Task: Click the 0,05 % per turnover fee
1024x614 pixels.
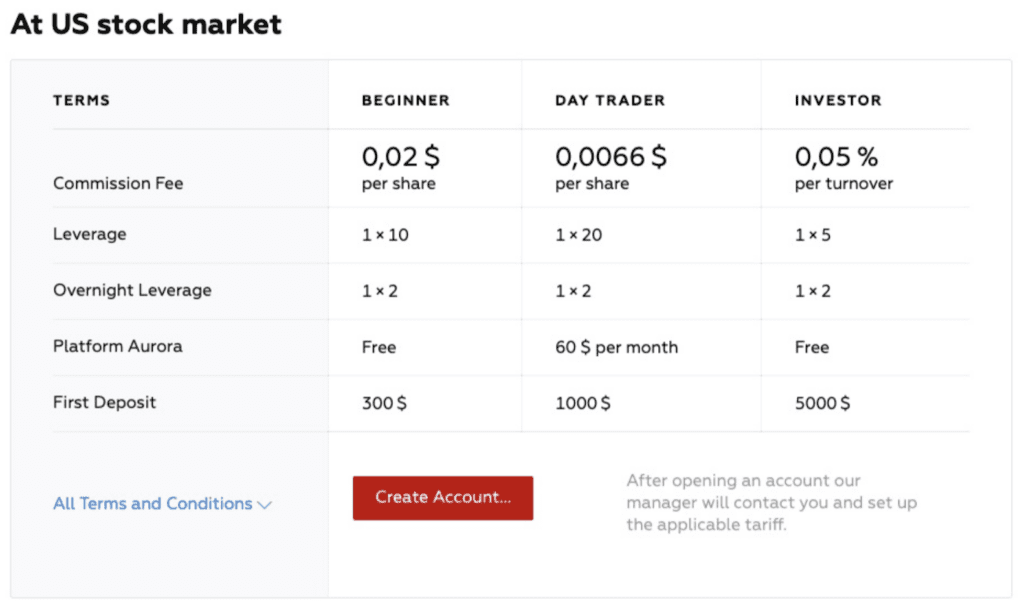Action: point(843,168)
